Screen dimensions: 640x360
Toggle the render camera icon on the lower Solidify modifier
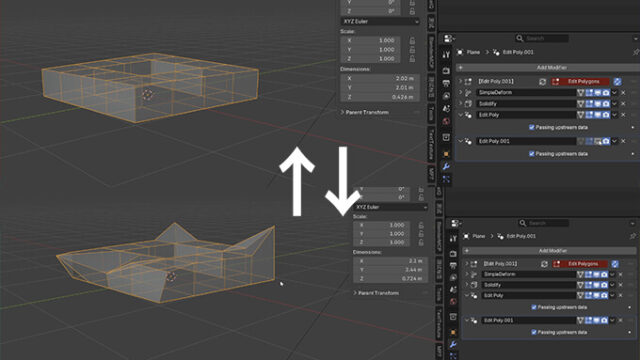point(604,285)
